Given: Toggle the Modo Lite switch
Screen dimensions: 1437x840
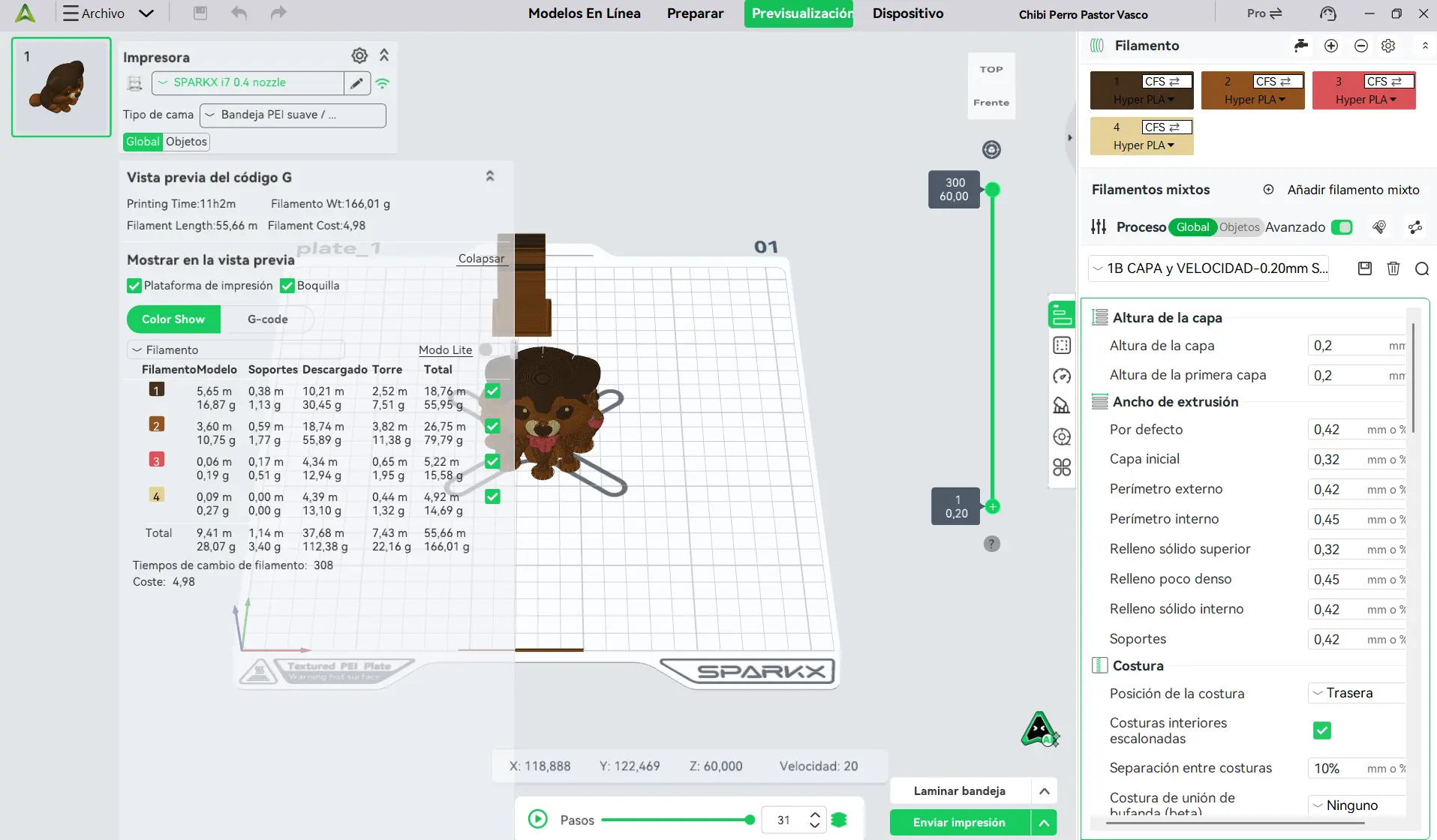Looking at the screenshot, I should pyautogui.click(x=491, y=349).
